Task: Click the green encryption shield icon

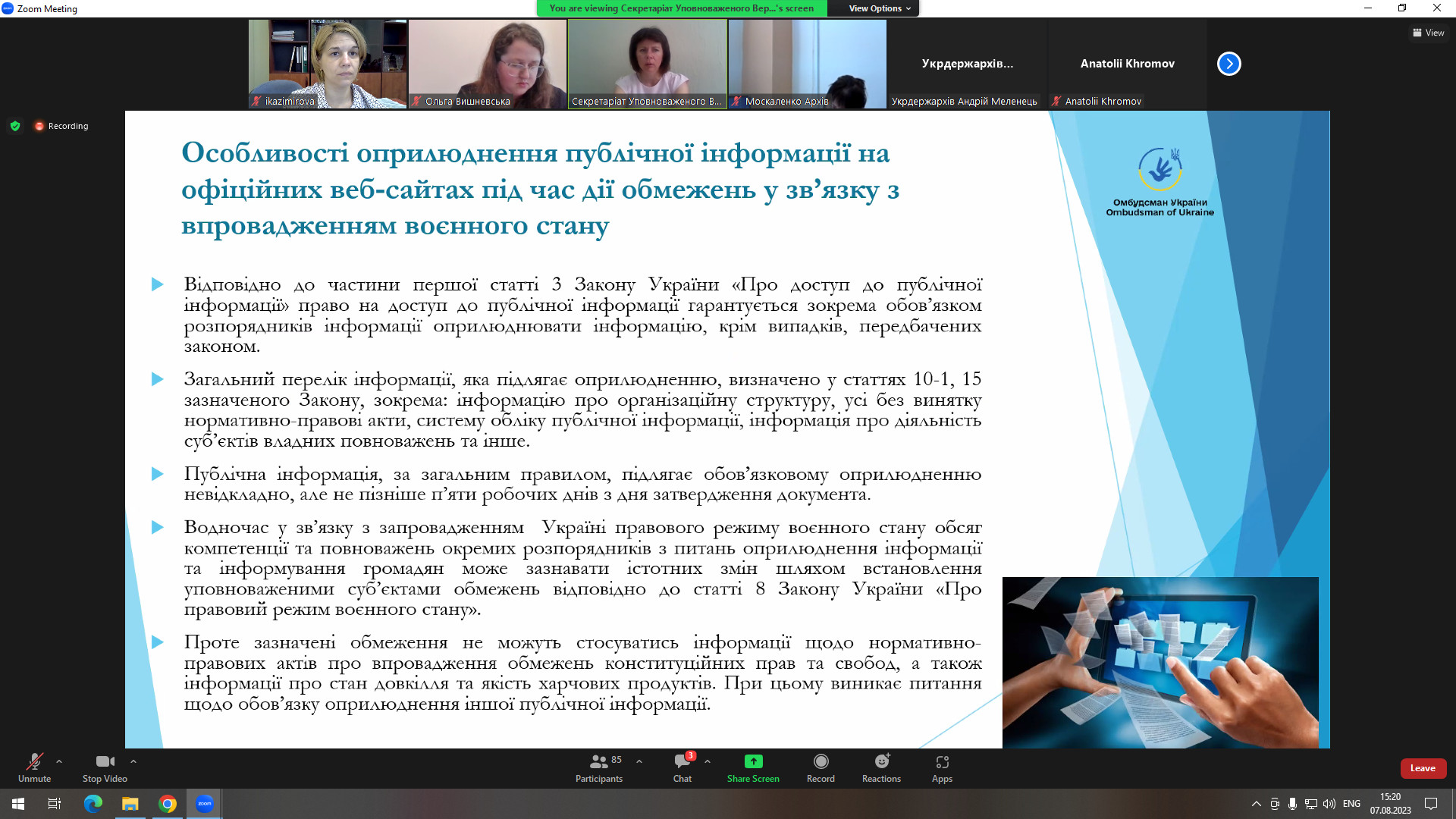Action: pos(14,126)
